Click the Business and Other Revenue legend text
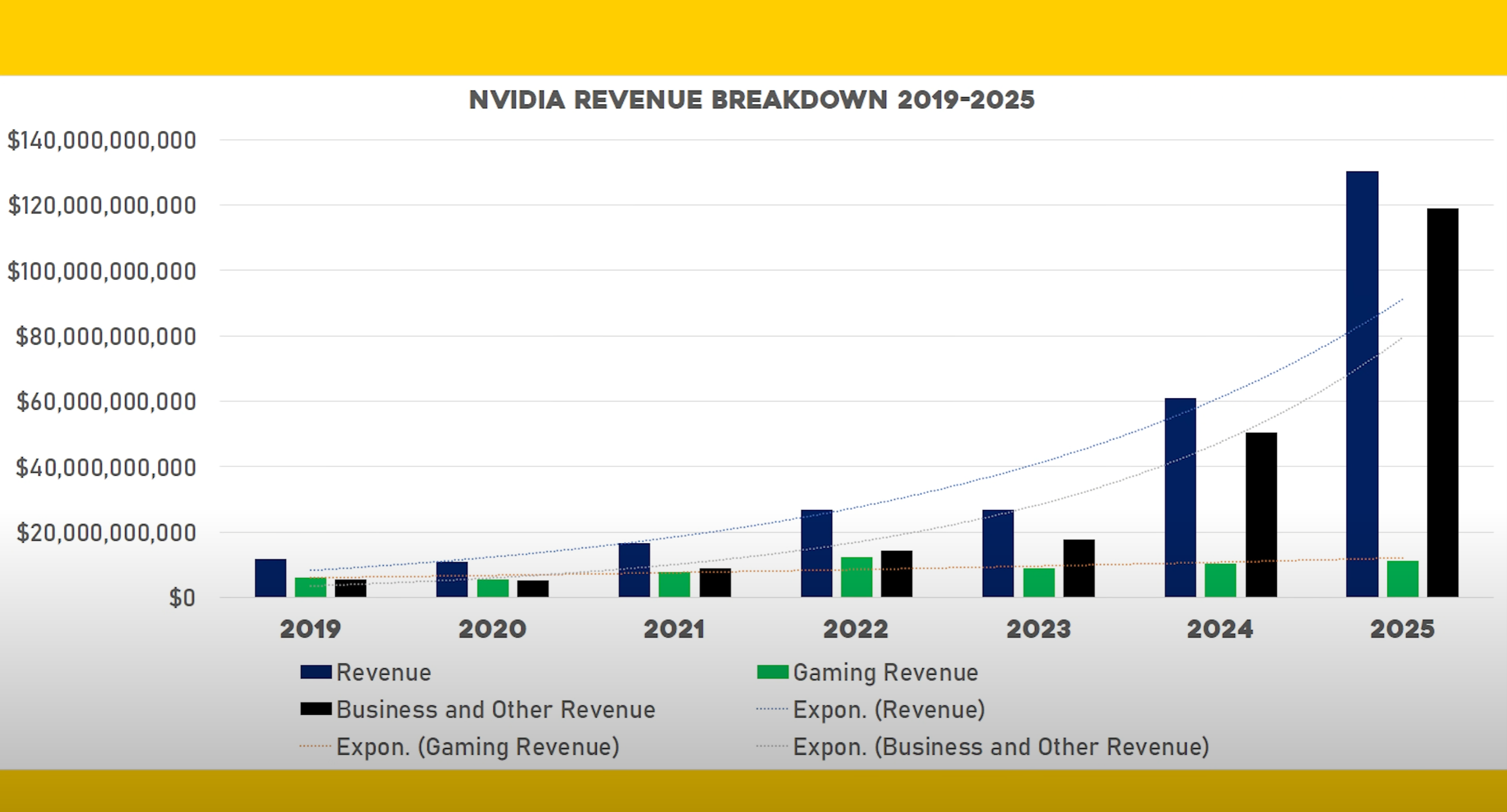The image size is (1507, 812). click(496, 710)
